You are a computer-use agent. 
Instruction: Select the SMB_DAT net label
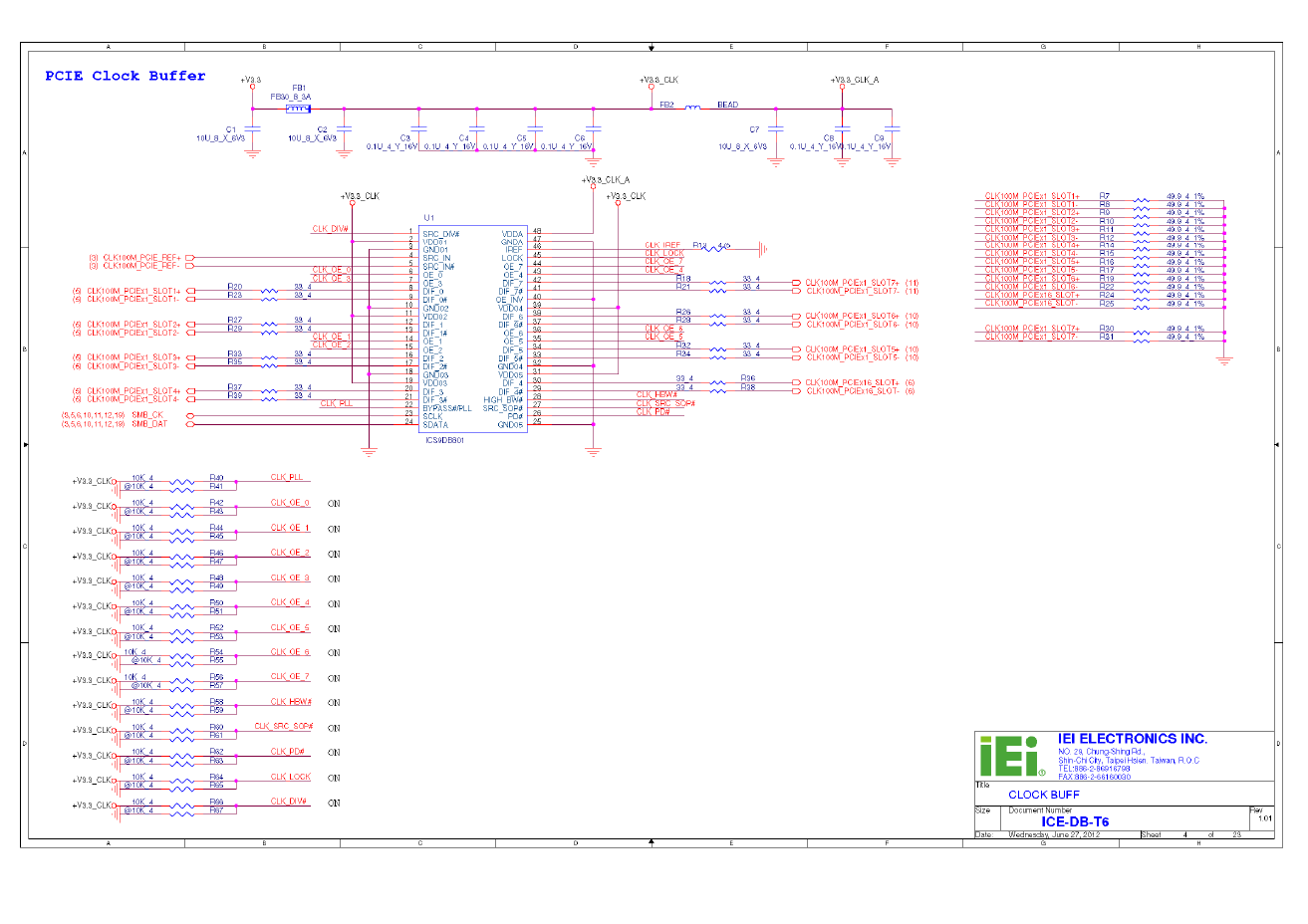pyautogui.click(x=149, y=424)
